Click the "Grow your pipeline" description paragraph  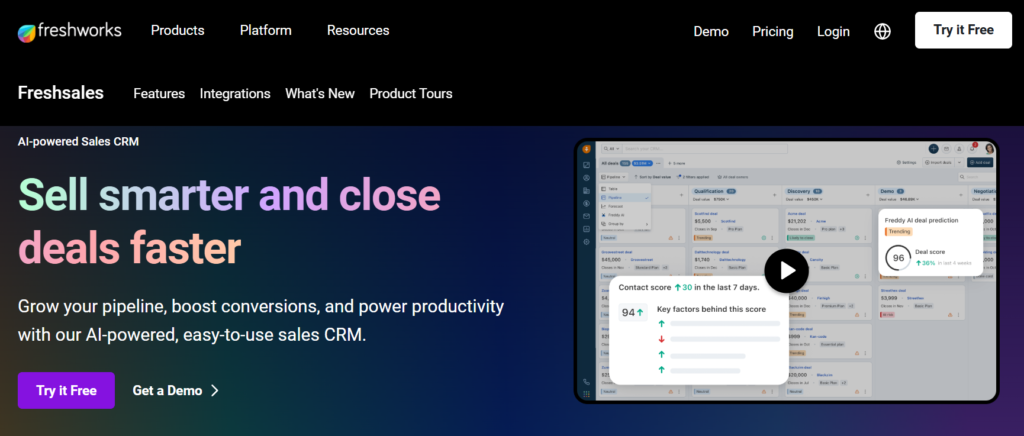coord(261,320)
